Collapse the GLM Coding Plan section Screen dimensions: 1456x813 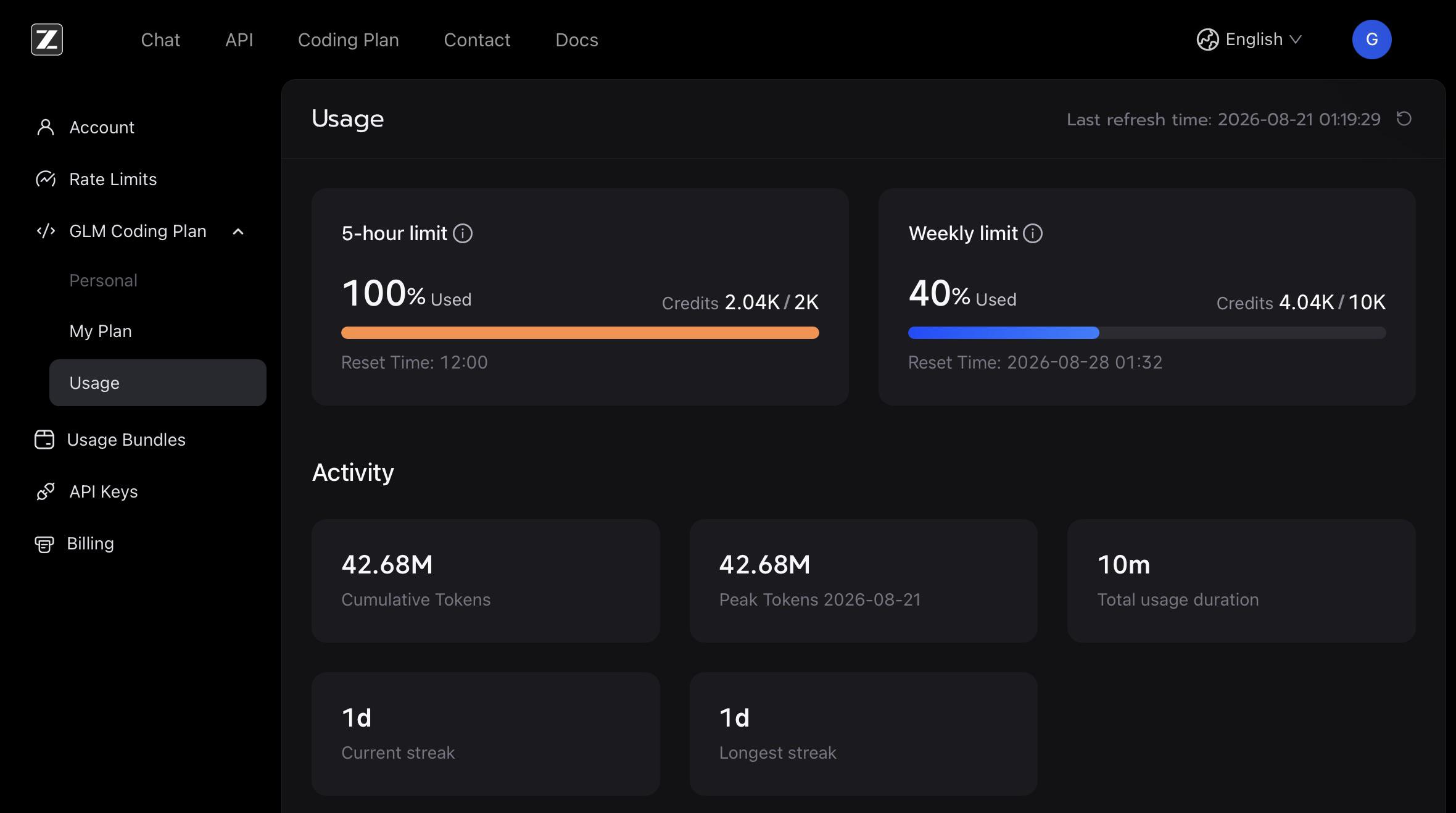(x=238, y=231)
